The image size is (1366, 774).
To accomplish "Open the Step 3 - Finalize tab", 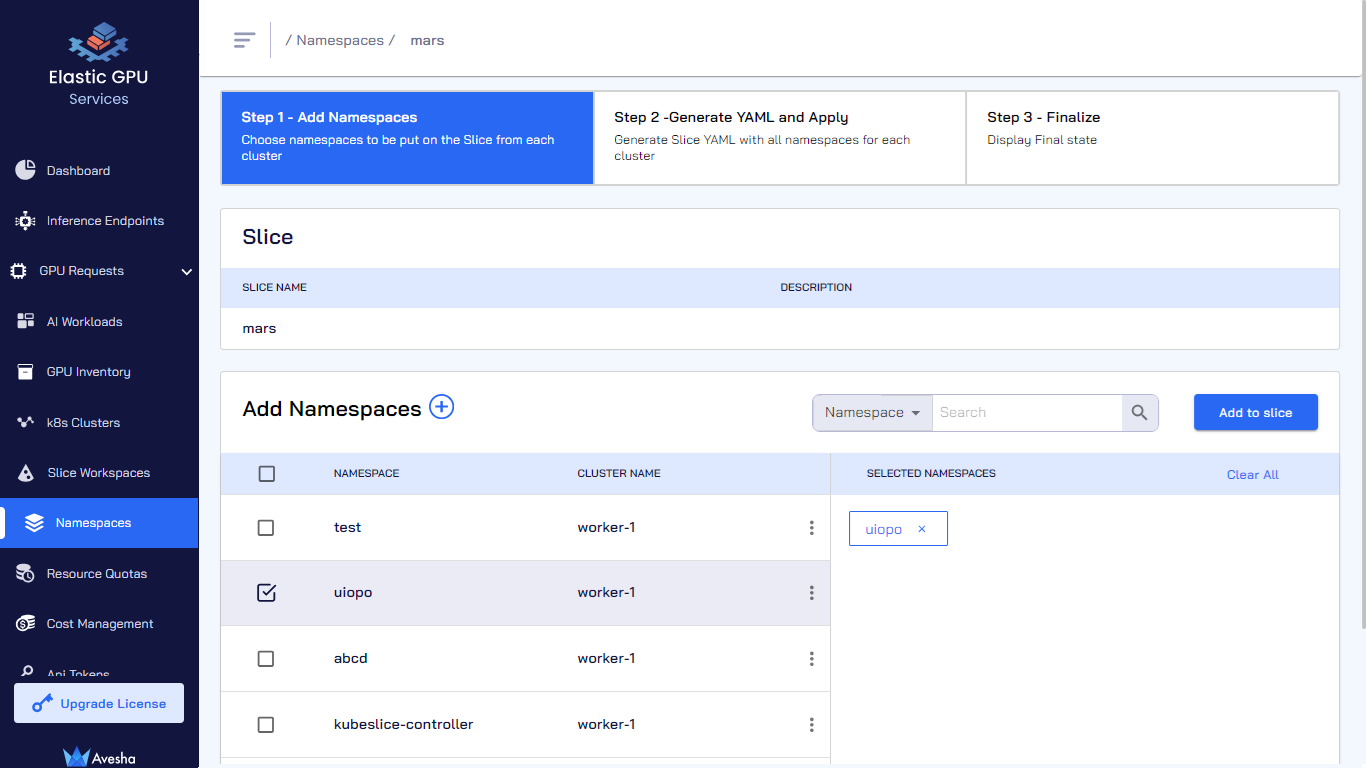I will 1152,138.
